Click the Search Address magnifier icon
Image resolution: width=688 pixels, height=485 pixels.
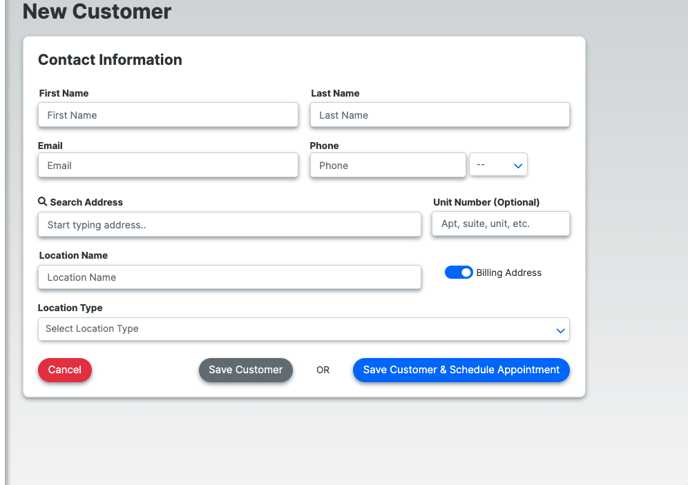click(42, 201)
